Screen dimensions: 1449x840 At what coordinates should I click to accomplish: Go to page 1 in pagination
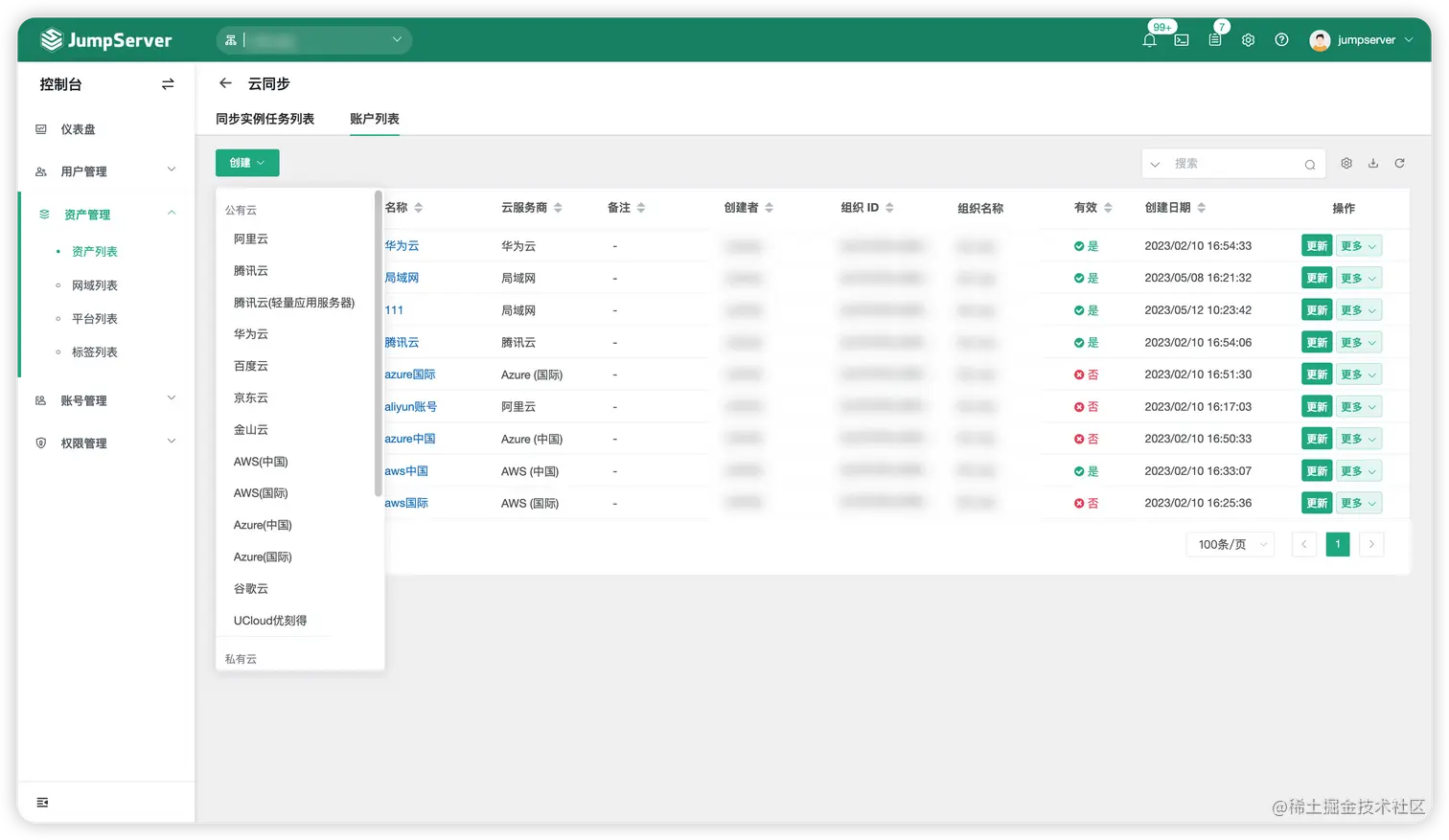1338,545
